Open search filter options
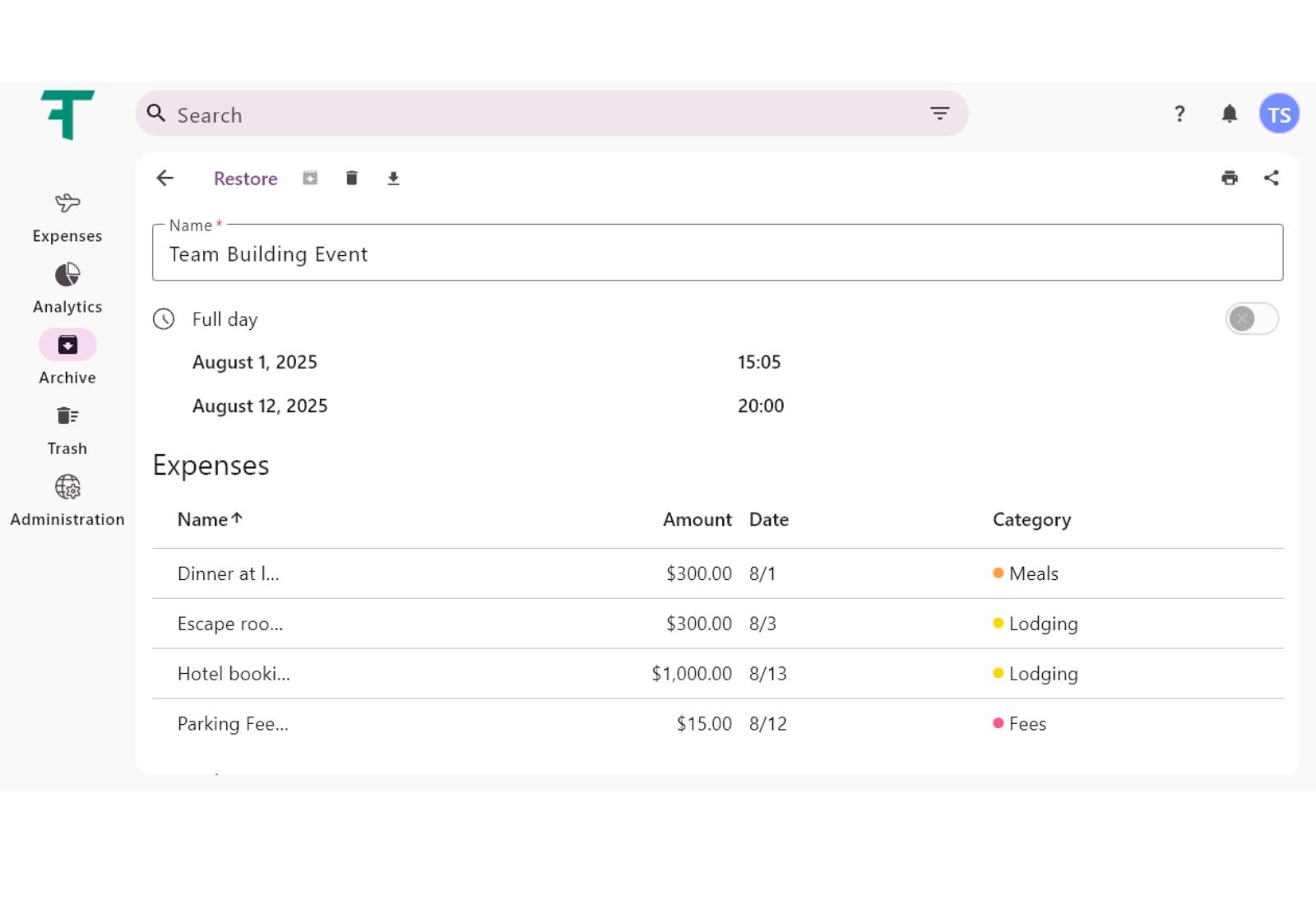 (x=939, y=114)
